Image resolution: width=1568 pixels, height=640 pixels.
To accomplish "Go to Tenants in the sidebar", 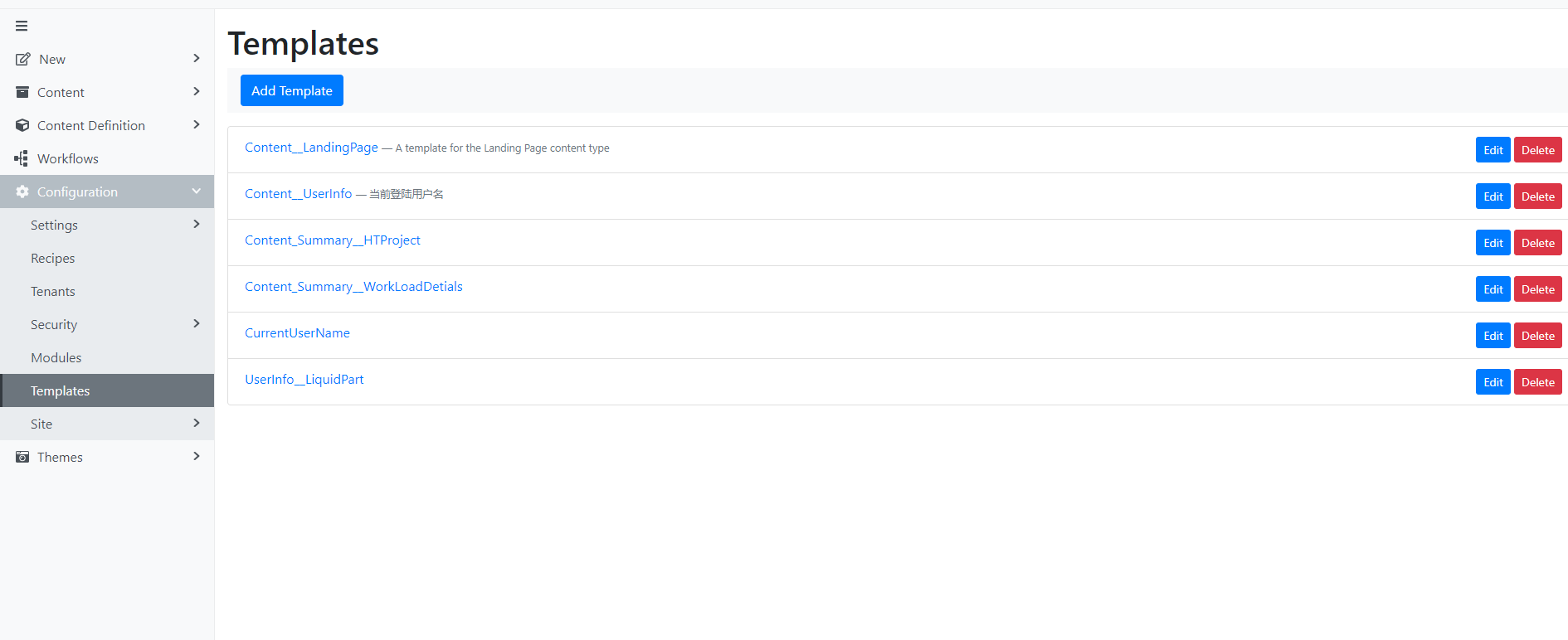I will click(x=107, y=291).
